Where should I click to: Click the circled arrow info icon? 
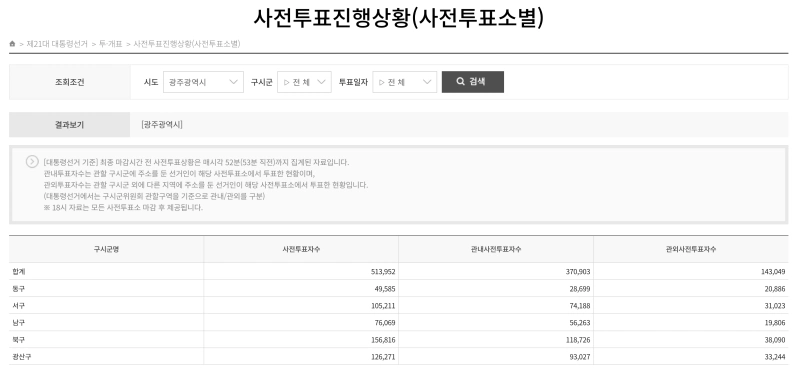coord(32,162)
